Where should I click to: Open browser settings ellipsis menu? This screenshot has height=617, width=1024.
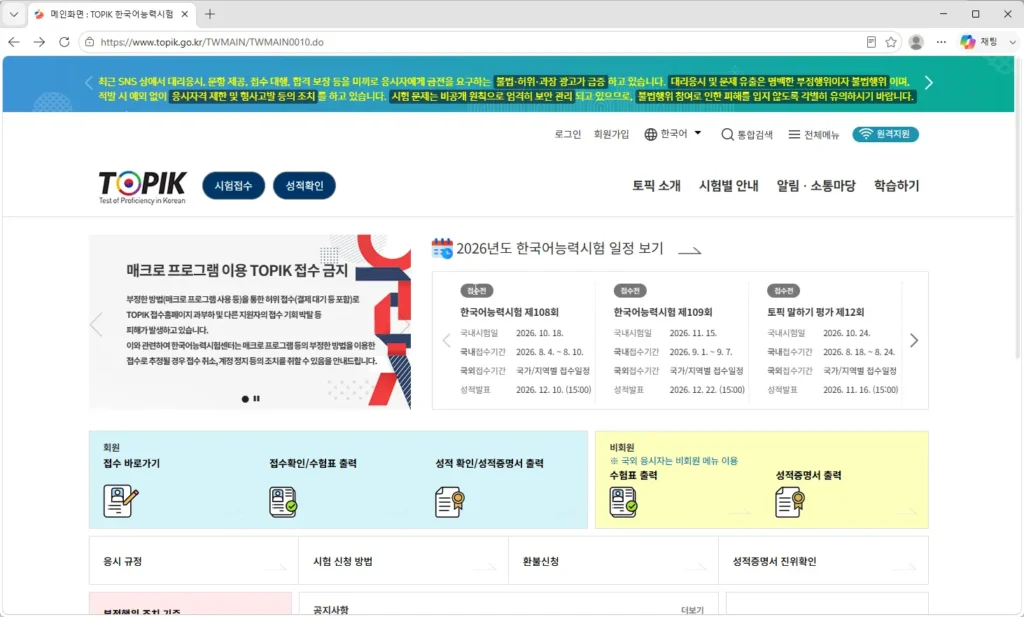(x=941, y=42)
